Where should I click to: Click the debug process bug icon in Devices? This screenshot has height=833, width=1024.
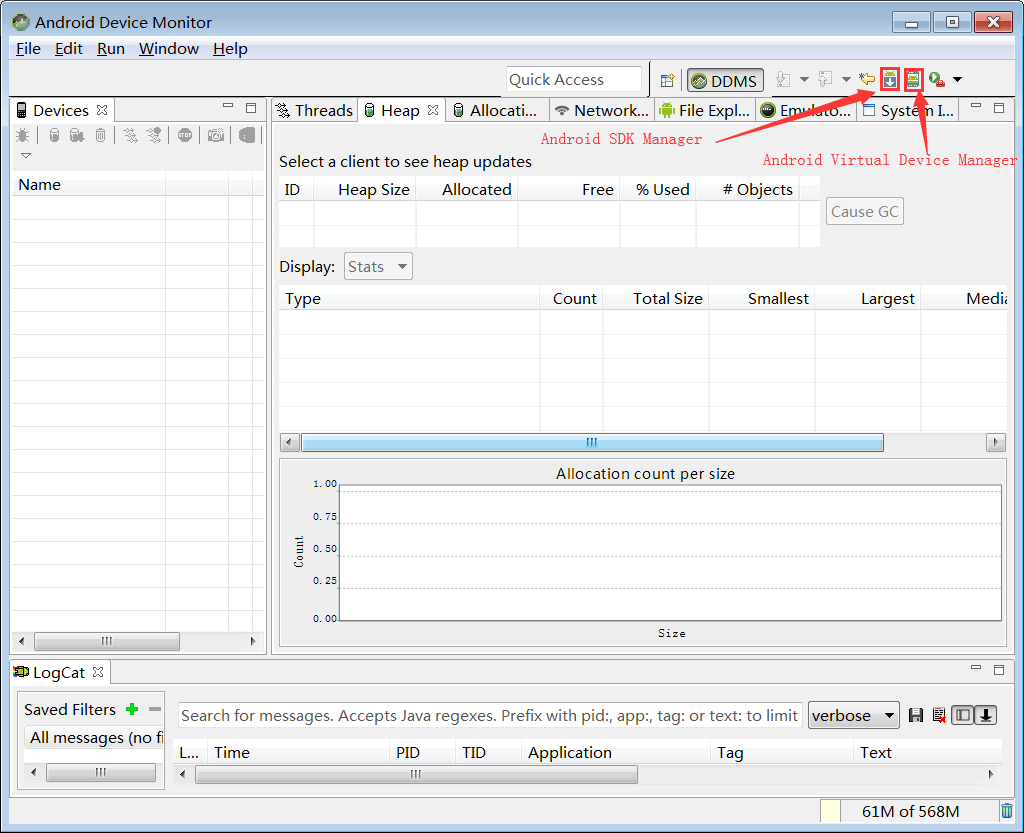click(x=22, y=135)
